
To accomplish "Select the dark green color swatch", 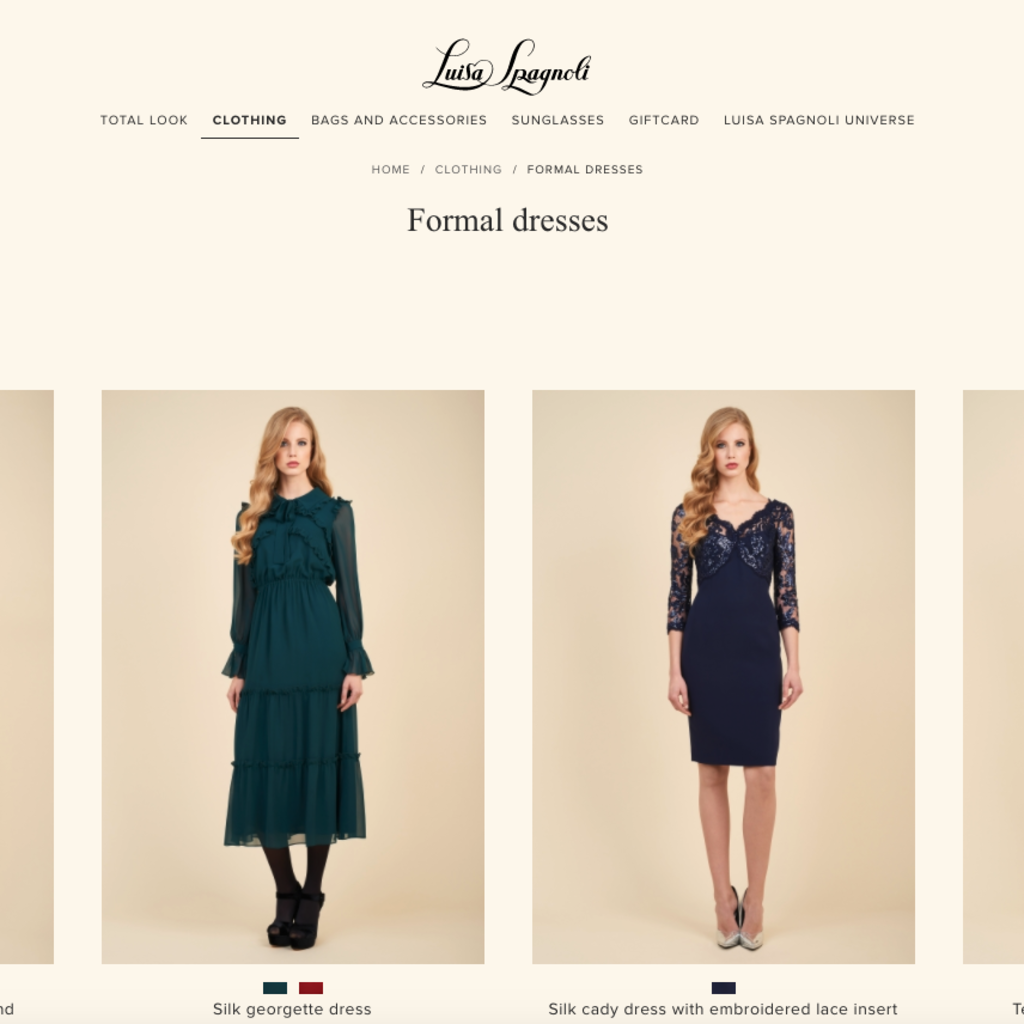I will (275, 988).
